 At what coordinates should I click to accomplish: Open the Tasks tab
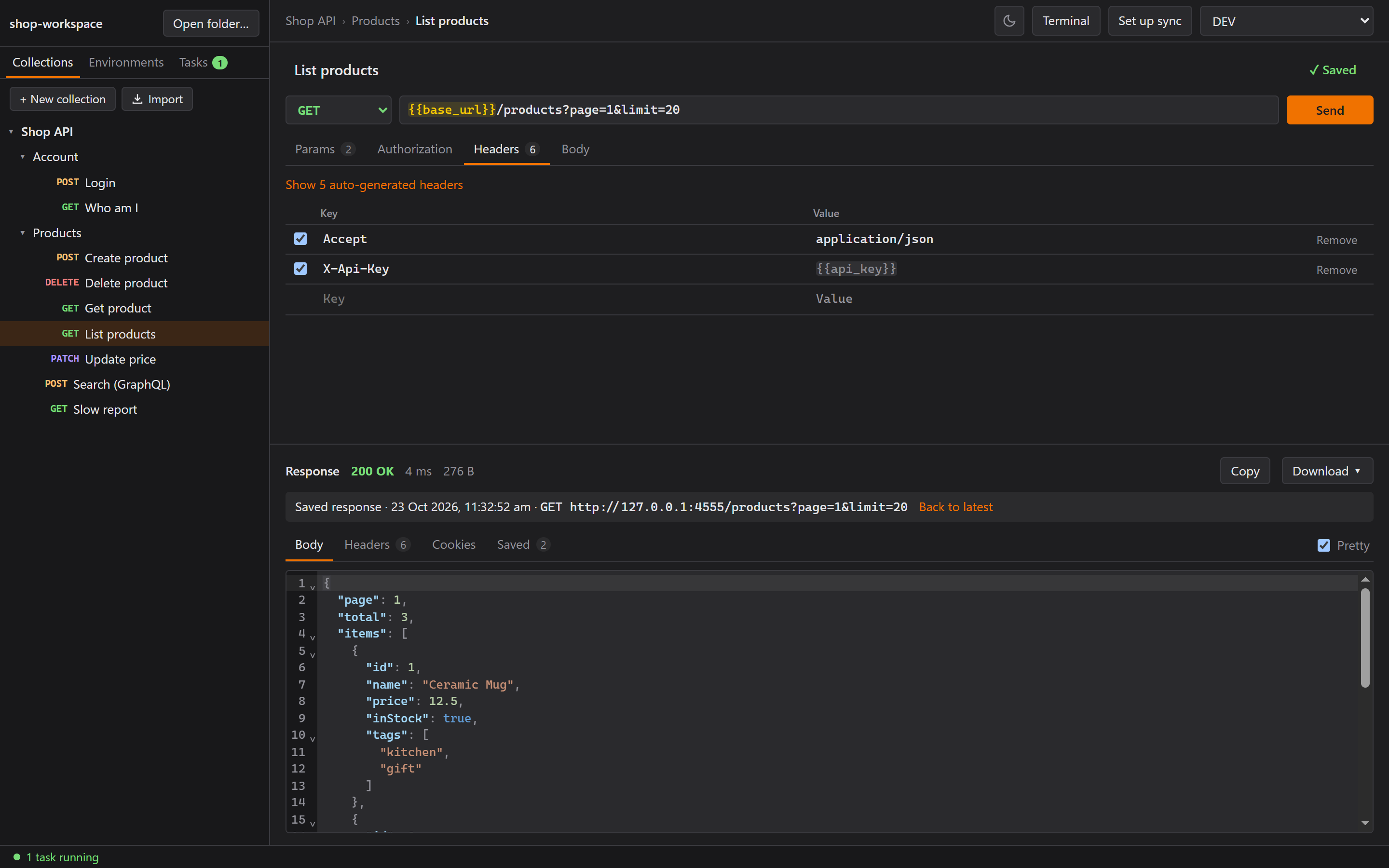[x=203, y=62]
